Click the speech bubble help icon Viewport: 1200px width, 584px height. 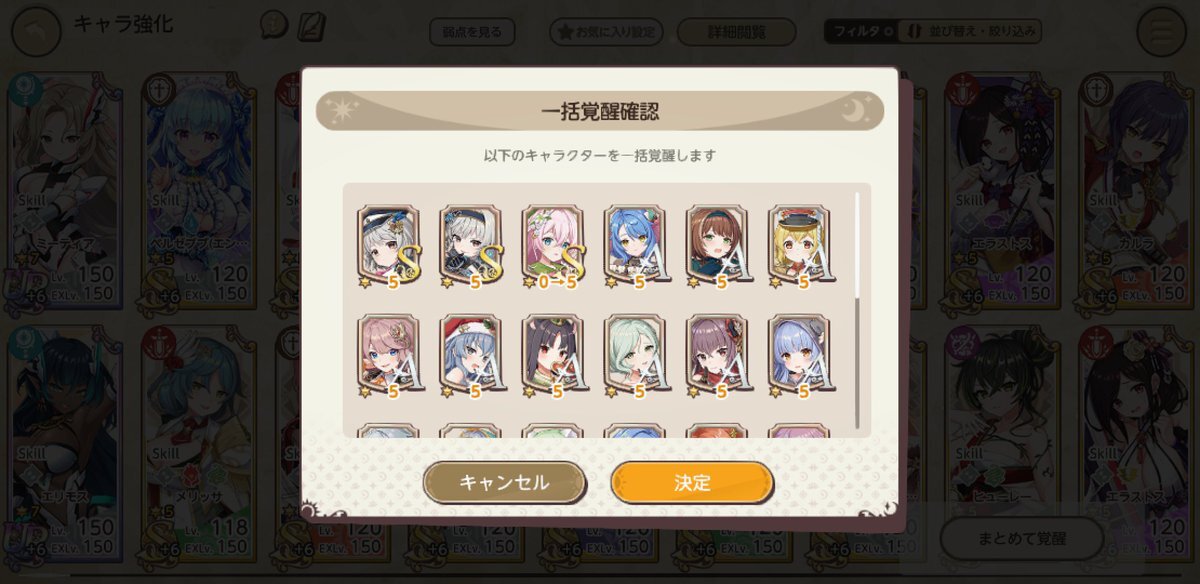[x=273, y=25]
